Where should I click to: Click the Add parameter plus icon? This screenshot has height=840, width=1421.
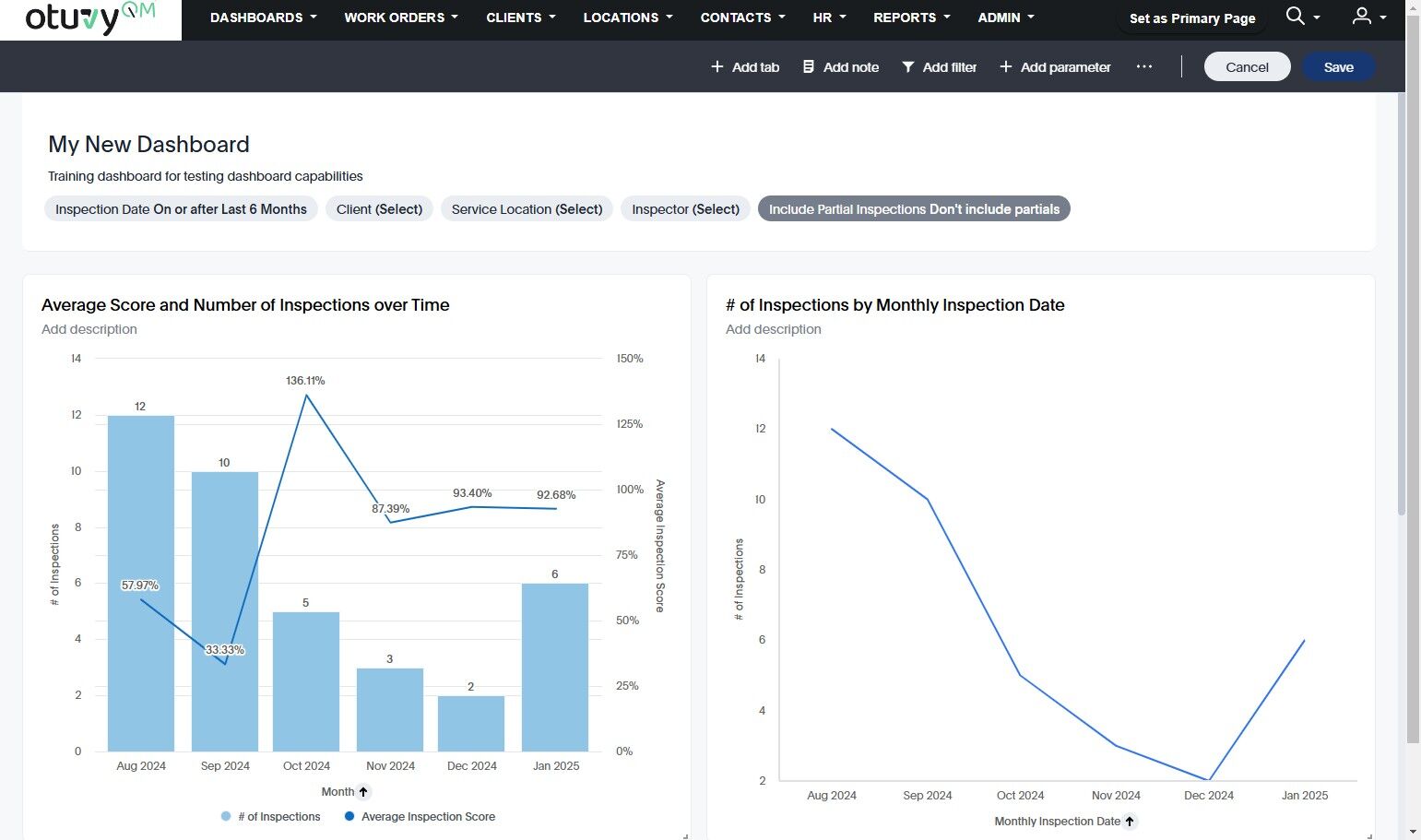coord(1006,66)
